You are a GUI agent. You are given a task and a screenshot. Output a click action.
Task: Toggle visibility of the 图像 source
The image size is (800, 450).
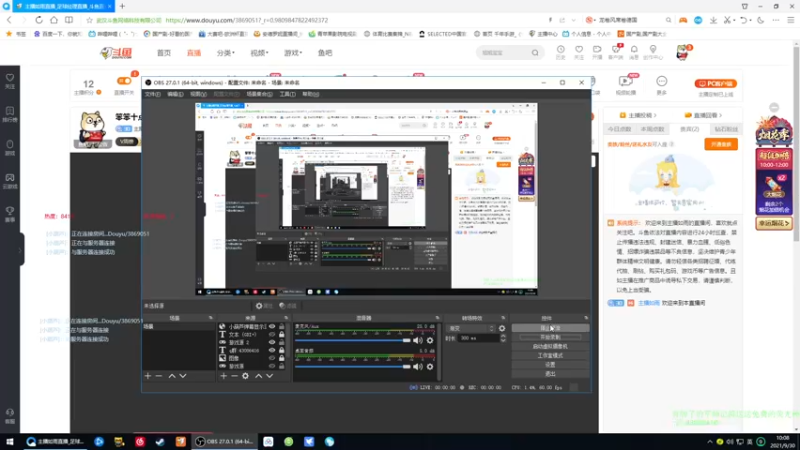(x=272, y=358)
